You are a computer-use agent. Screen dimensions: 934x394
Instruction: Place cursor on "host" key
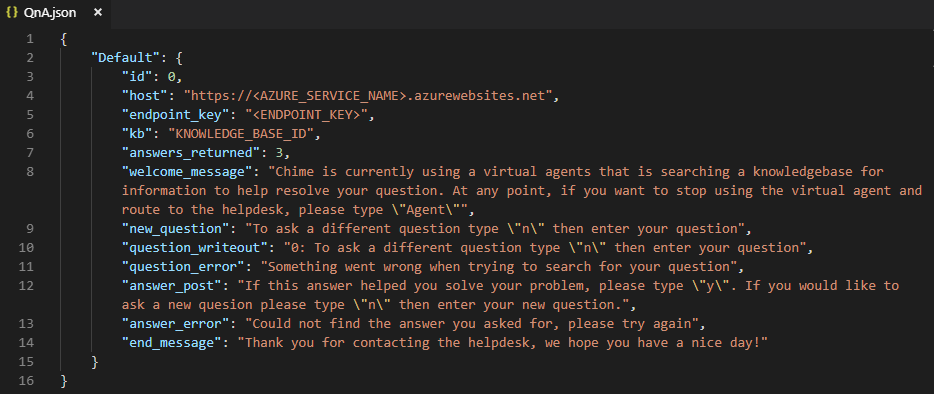[x=145, y=95]
